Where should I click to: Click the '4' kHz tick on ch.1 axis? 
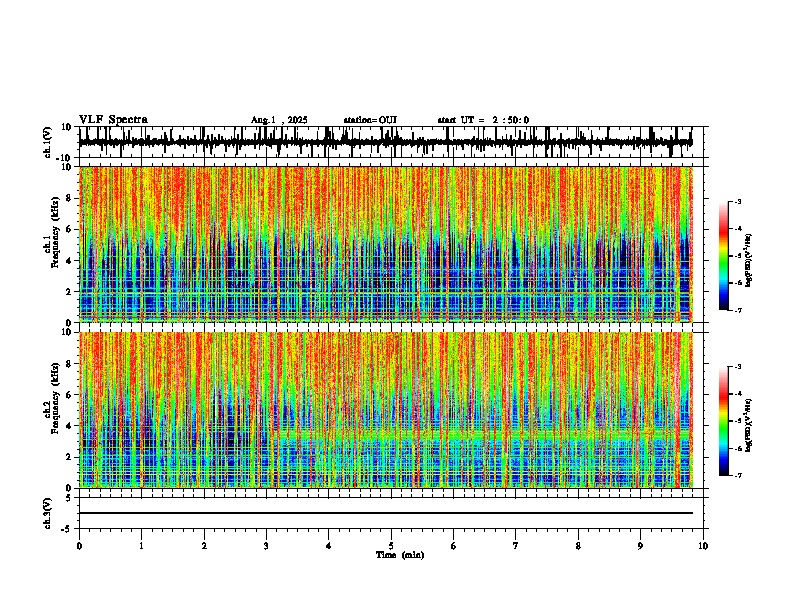[x=70, y=261]
